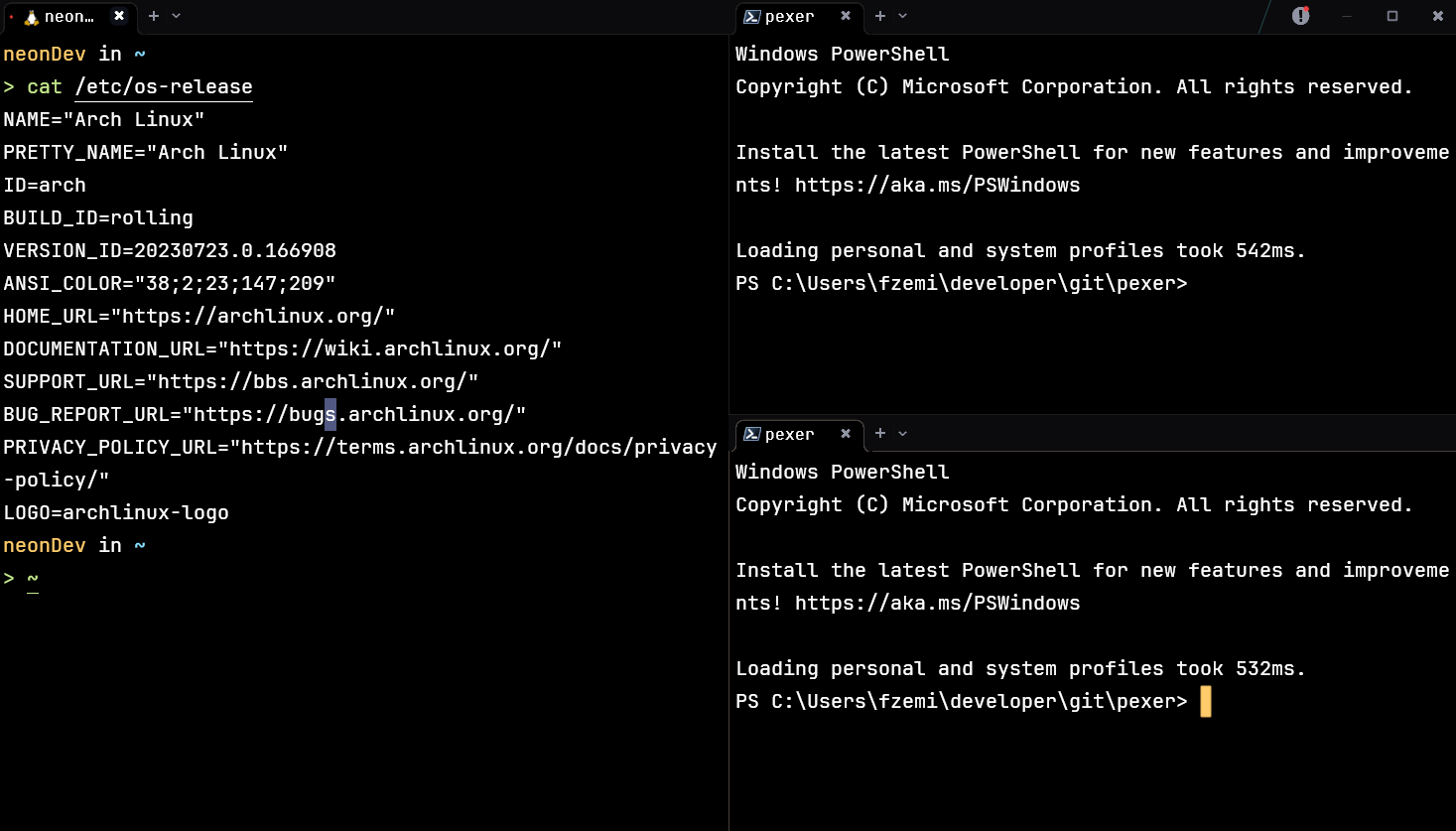This screenshot has height=831, width=1456.
Task: Add new tab in lower right pane
Action: 880,434
